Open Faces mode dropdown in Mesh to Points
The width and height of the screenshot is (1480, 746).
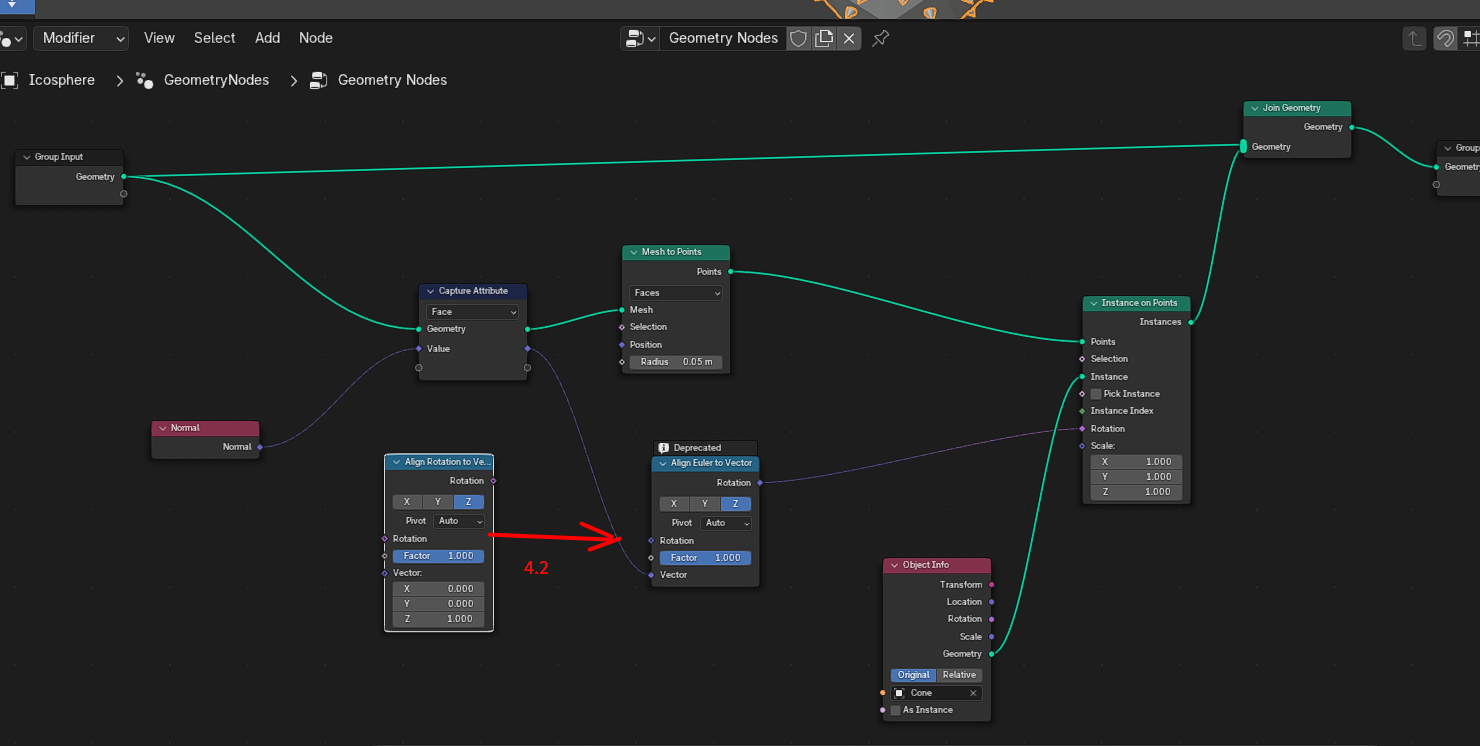(676, 293)
